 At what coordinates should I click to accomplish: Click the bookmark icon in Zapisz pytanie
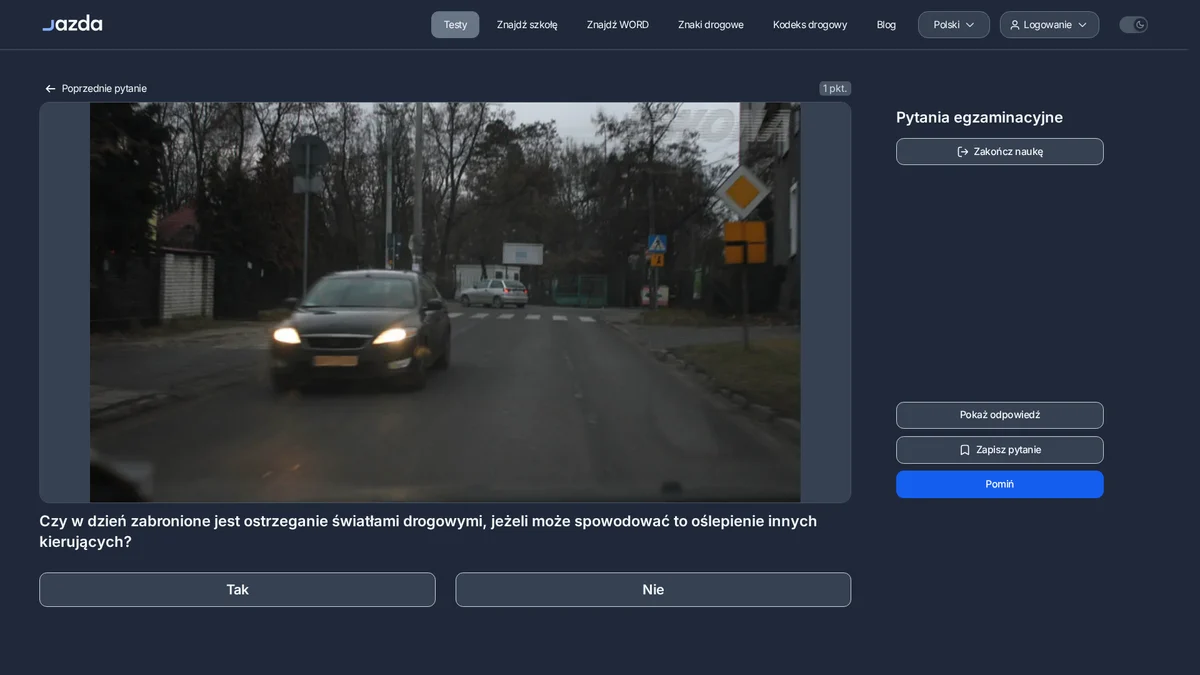click(x=965, y=450)
